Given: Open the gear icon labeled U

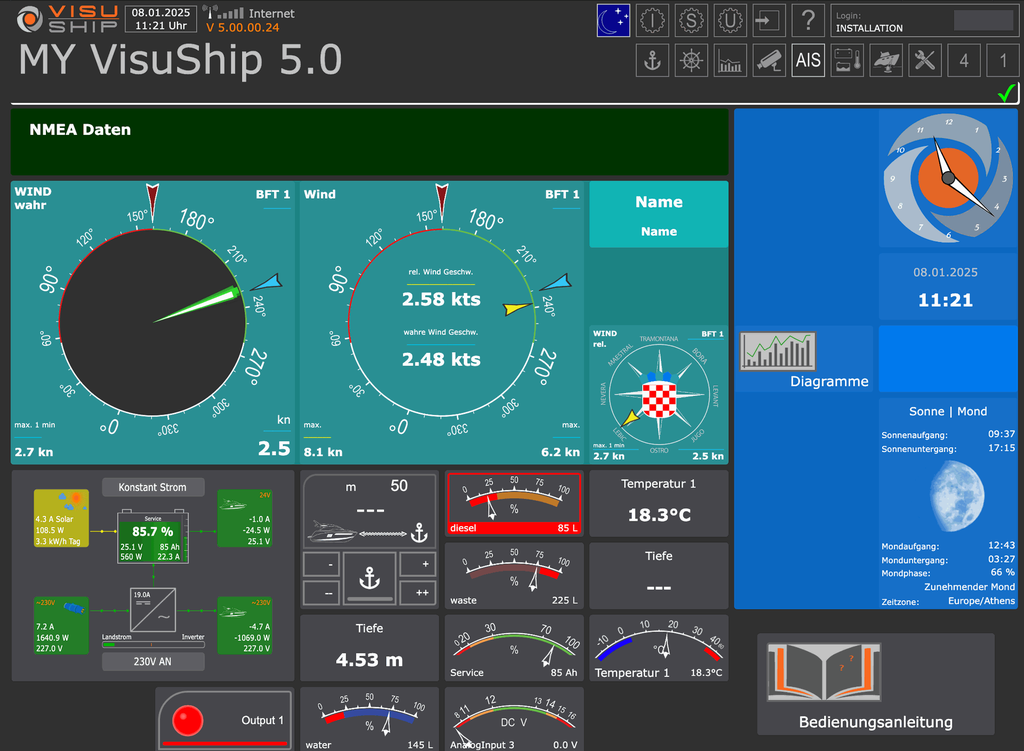Looking at the screenshot, I should 730,21.
